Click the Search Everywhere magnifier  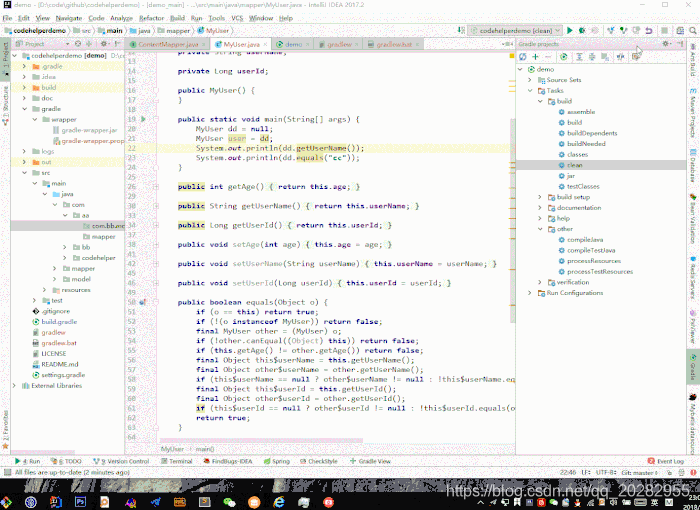tap(692, 30)
